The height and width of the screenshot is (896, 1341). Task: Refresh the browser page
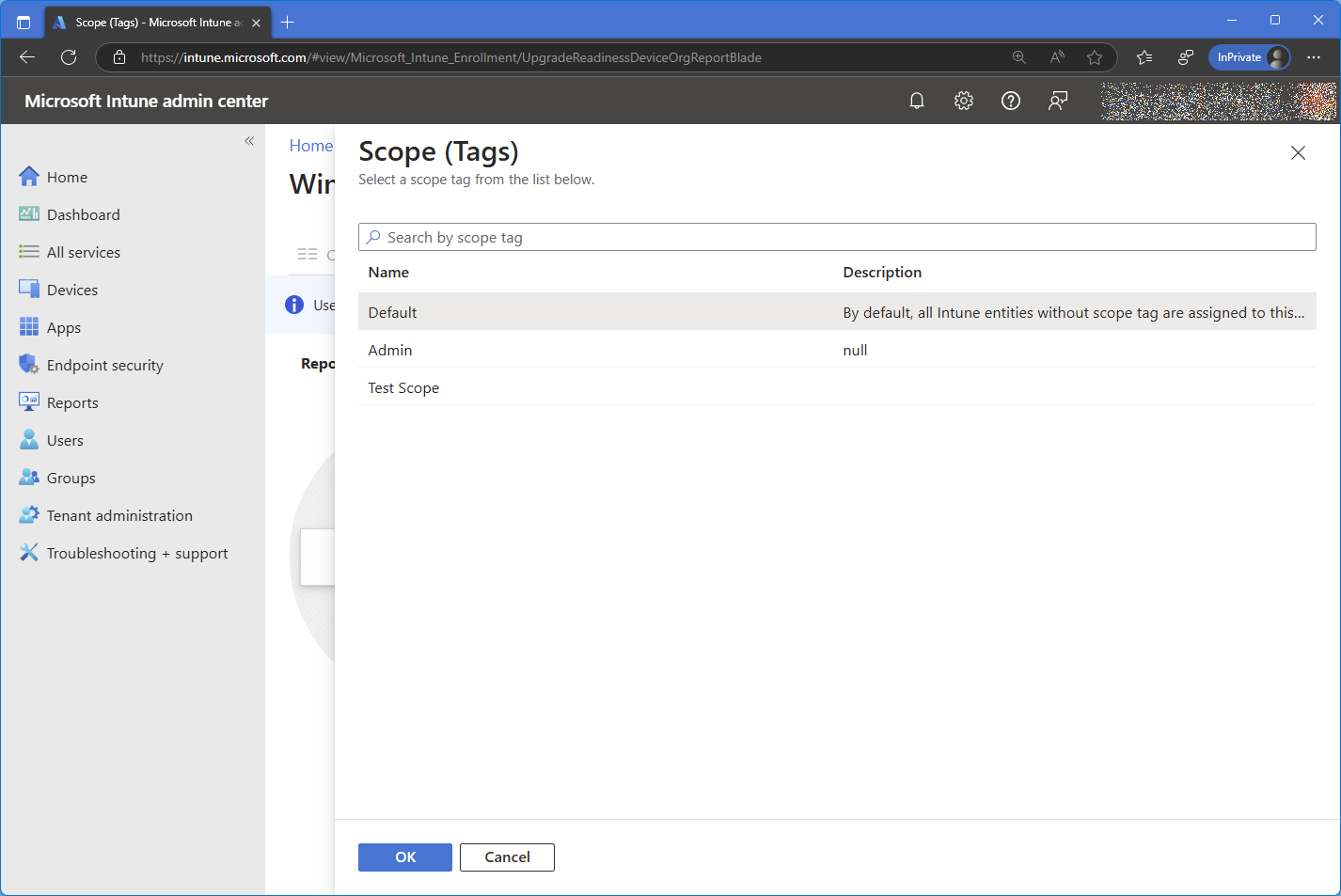[x=69, y=57]
